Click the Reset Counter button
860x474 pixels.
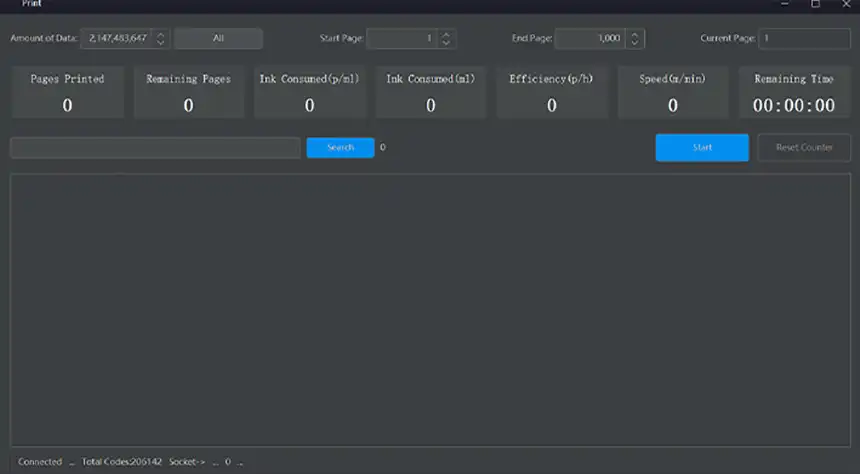point(804,148)
